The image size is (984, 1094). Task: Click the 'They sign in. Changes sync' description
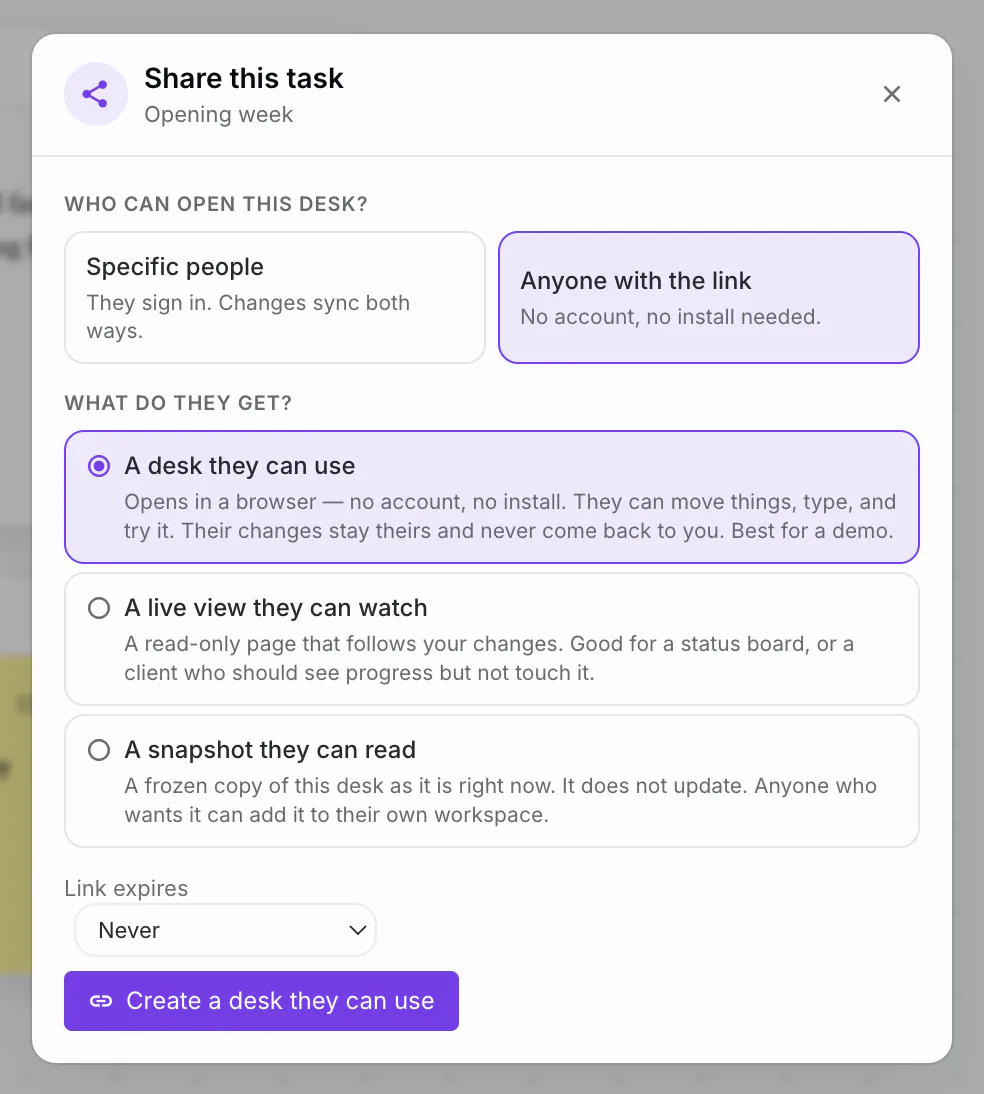click(248, 317)
